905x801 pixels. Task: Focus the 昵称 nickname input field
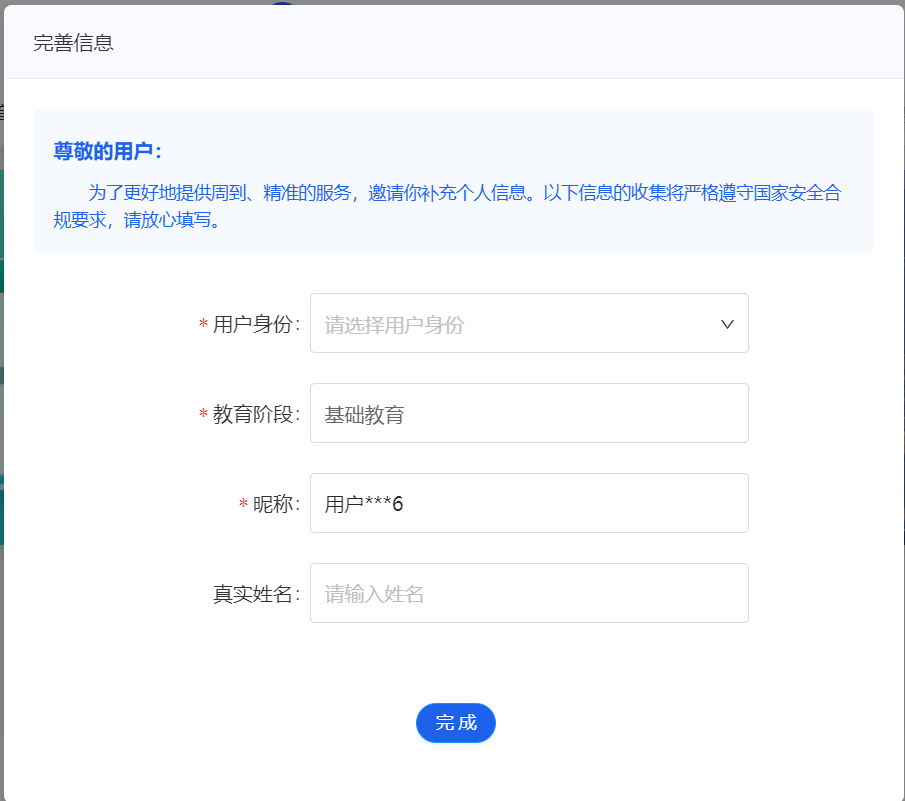point(528,503)
